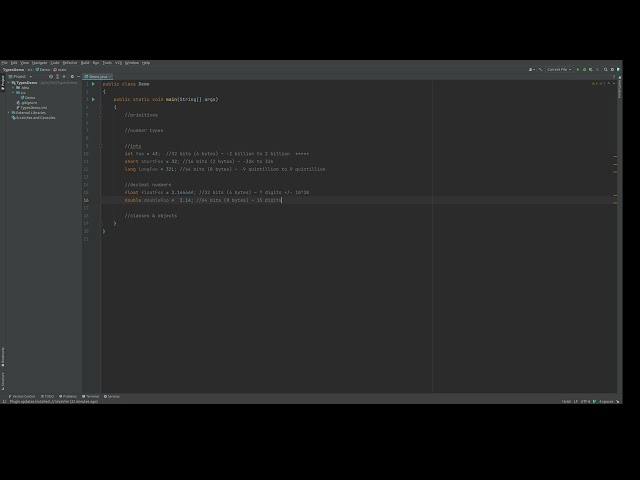Open the Build menu
Image resolution: width=640 pixels, height=480 pixels.
[x=85, y=63]
